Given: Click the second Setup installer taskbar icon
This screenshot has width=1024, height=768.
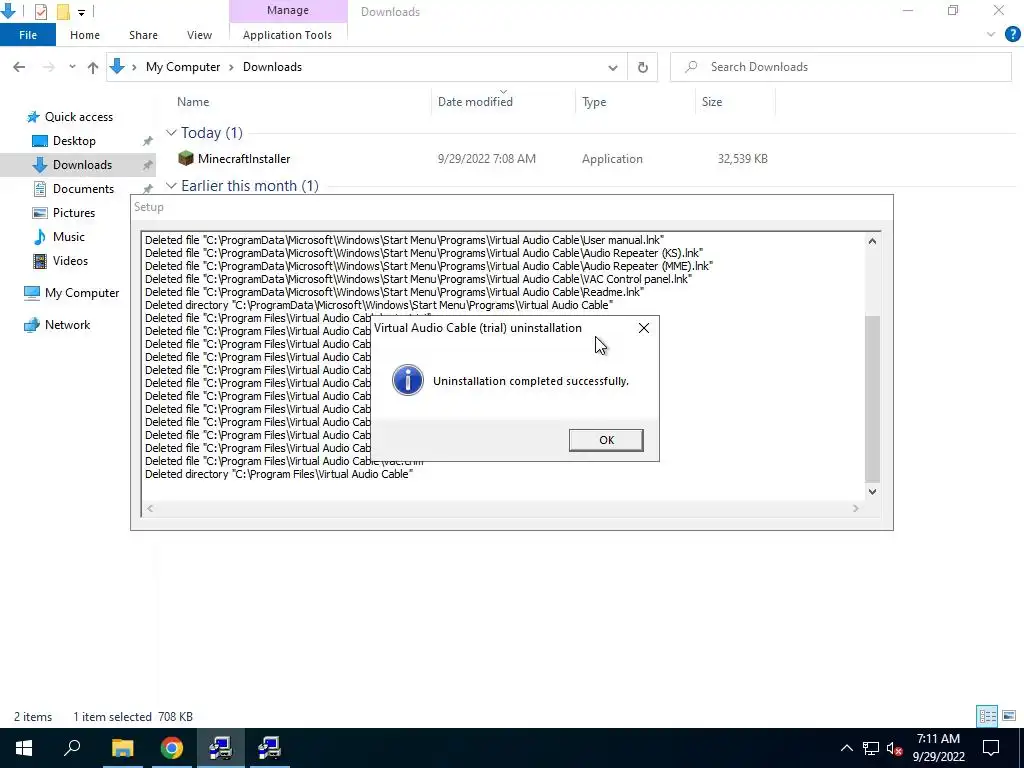Looking at the screenshot, I should 269,748.
